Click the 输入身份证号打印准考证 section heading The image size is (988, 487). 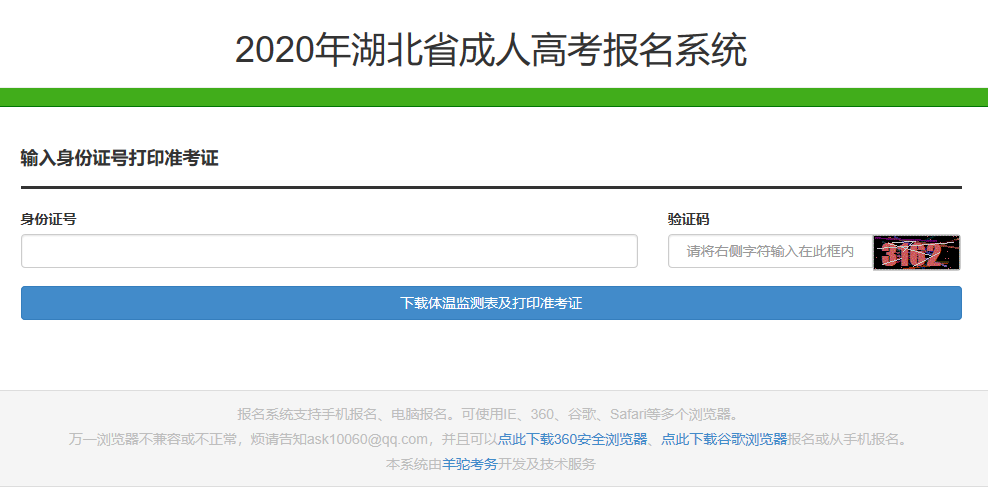coord(119,158)
